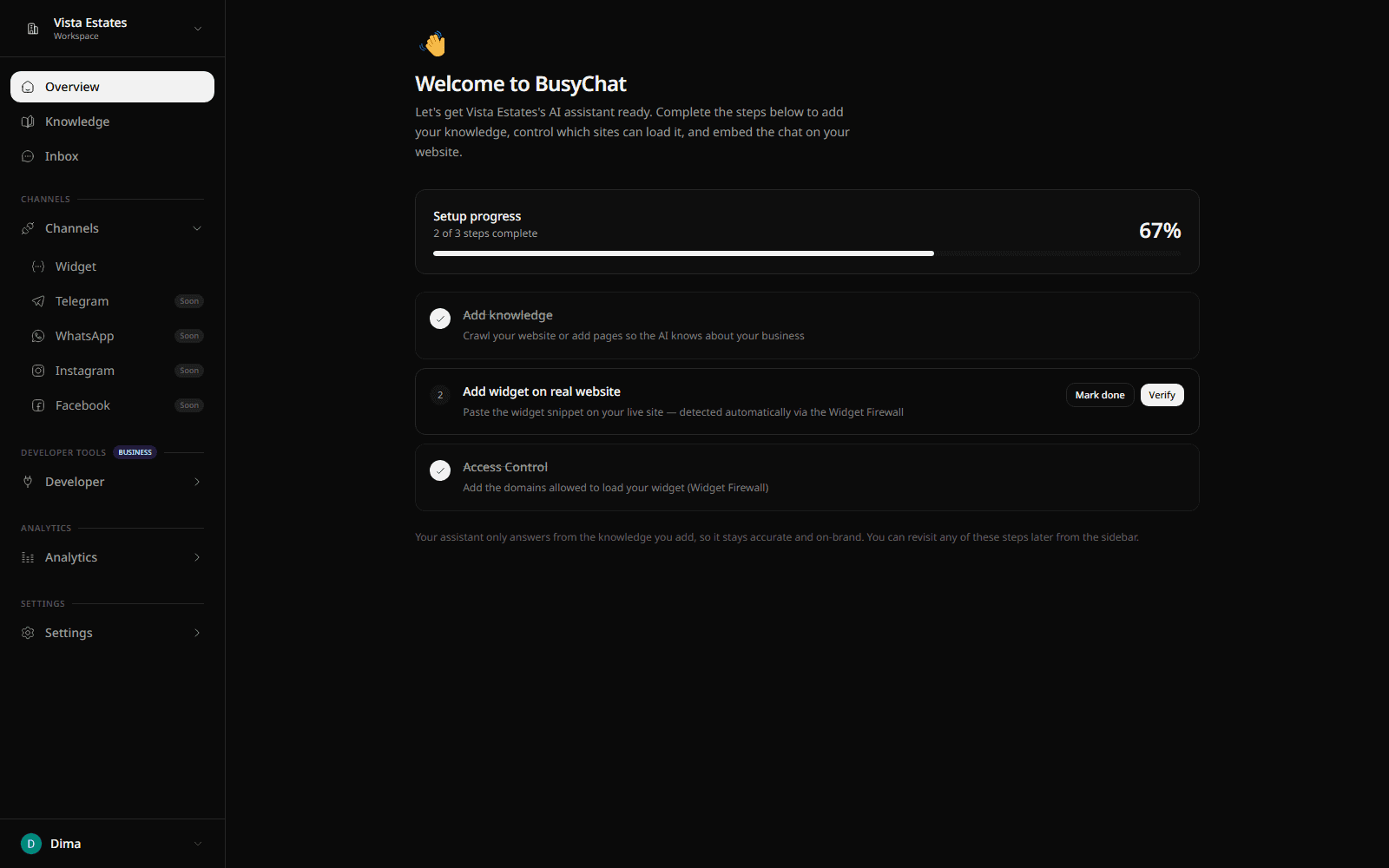Click the setup progress bar
The image size is (1389, 868).
point(806,253)
